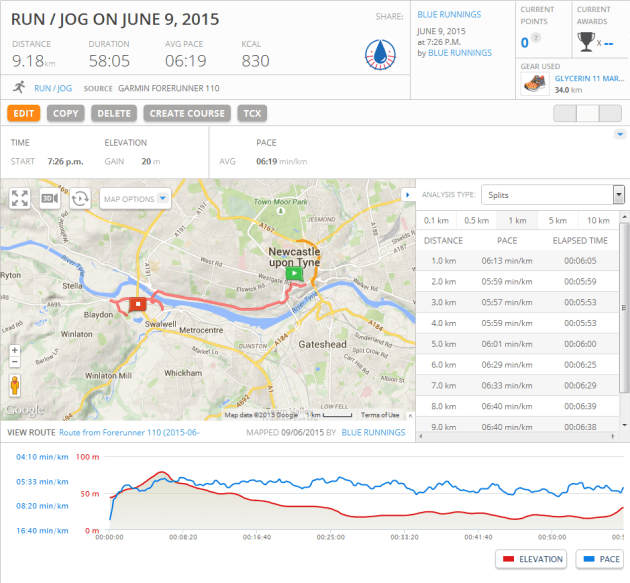Open the Map Options dropdown

pos(135,199)
